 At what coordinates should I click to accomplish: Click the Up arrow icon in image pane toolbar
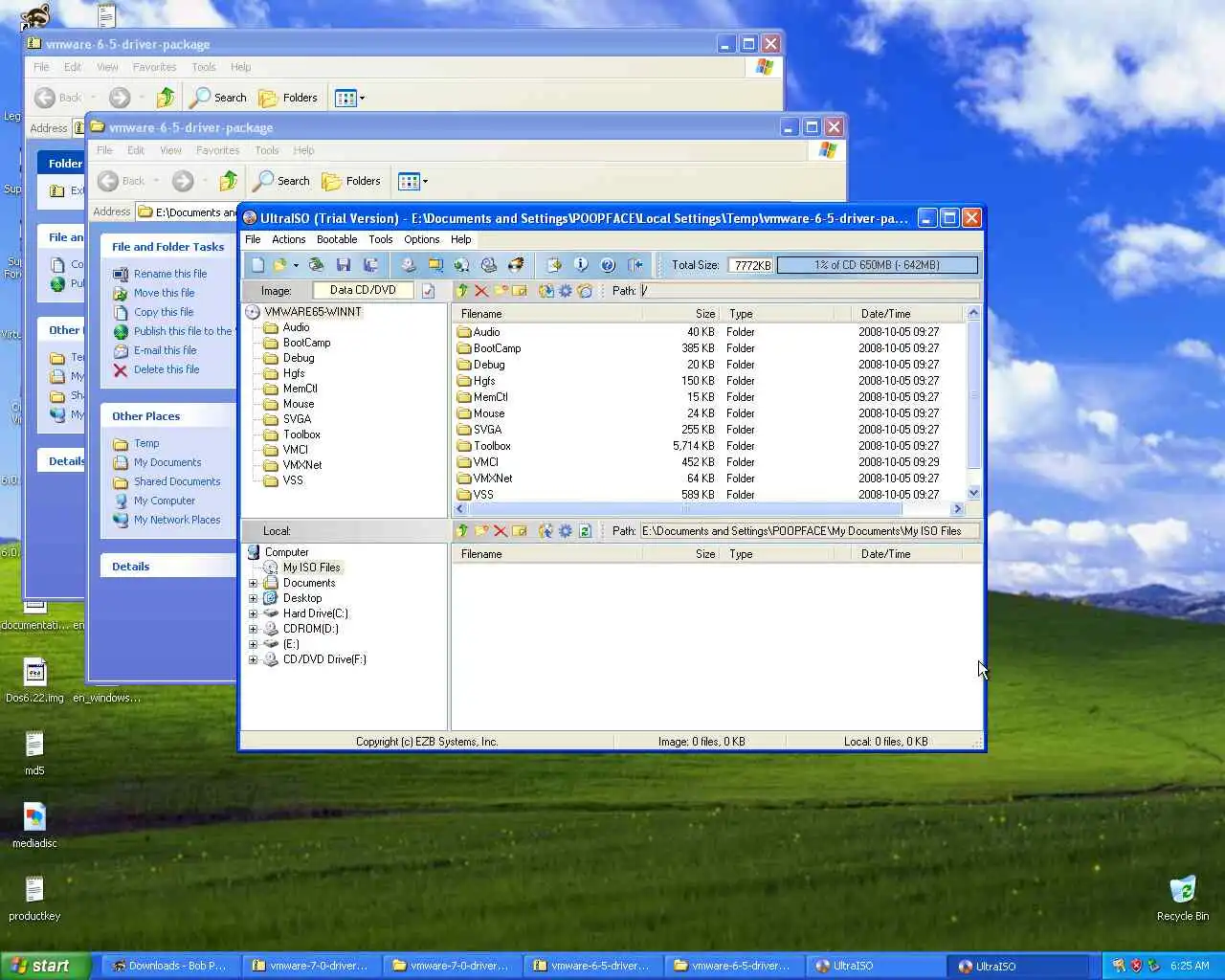pyautogui.click(x=462, y=291)
